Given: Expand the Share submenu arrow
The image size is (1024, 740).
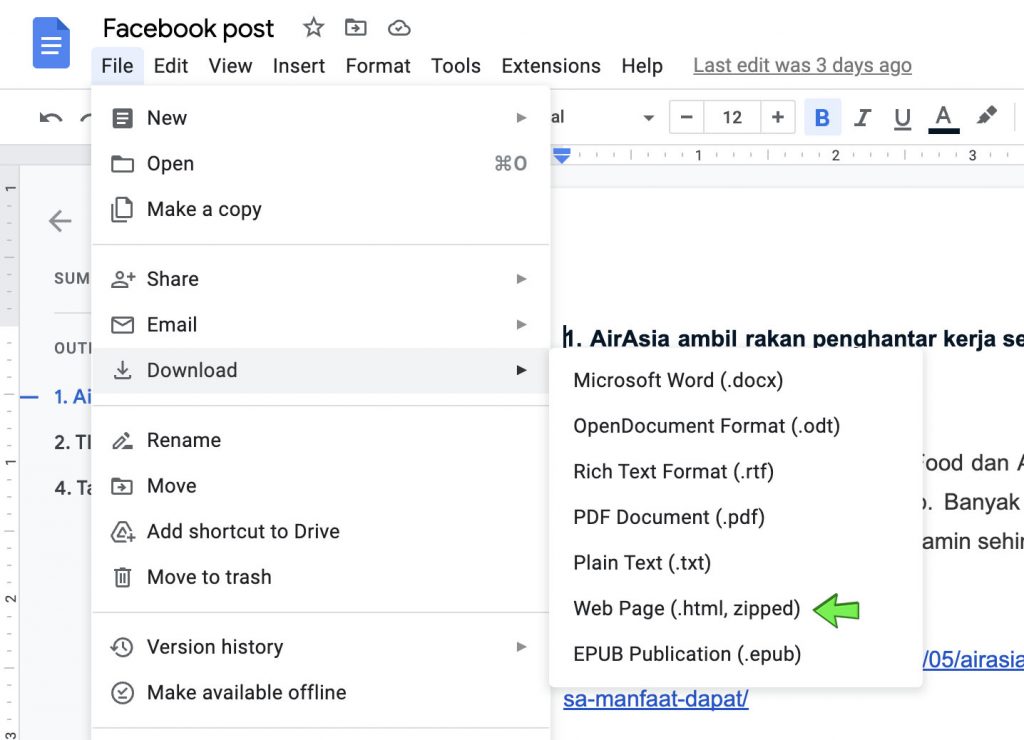Looking at the screenshot, I should pyautogui.click(x=521, y=279).
